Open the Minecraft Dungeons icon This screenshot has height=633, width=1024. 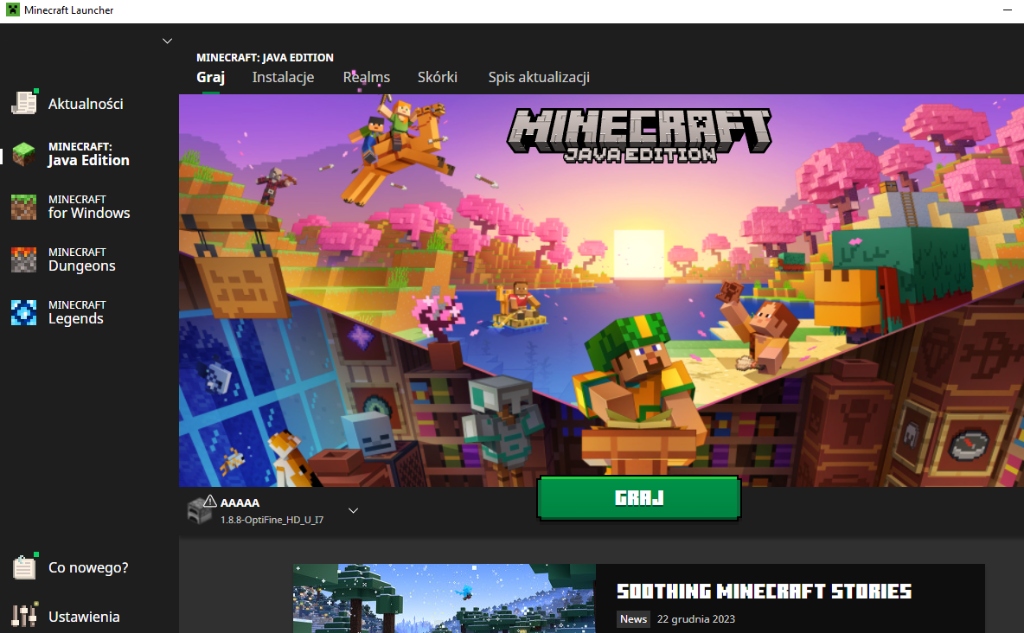(24, 259)
